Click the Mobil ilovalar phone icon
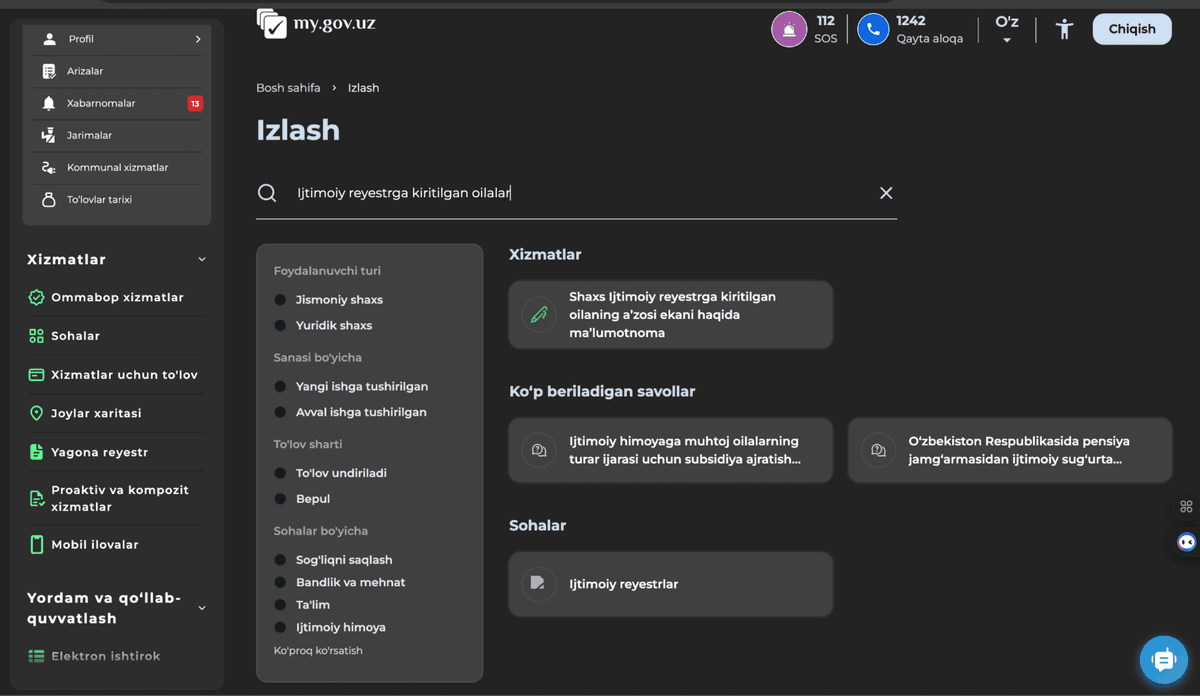Viewport: 1200px width, 696px height. [36, 544]
